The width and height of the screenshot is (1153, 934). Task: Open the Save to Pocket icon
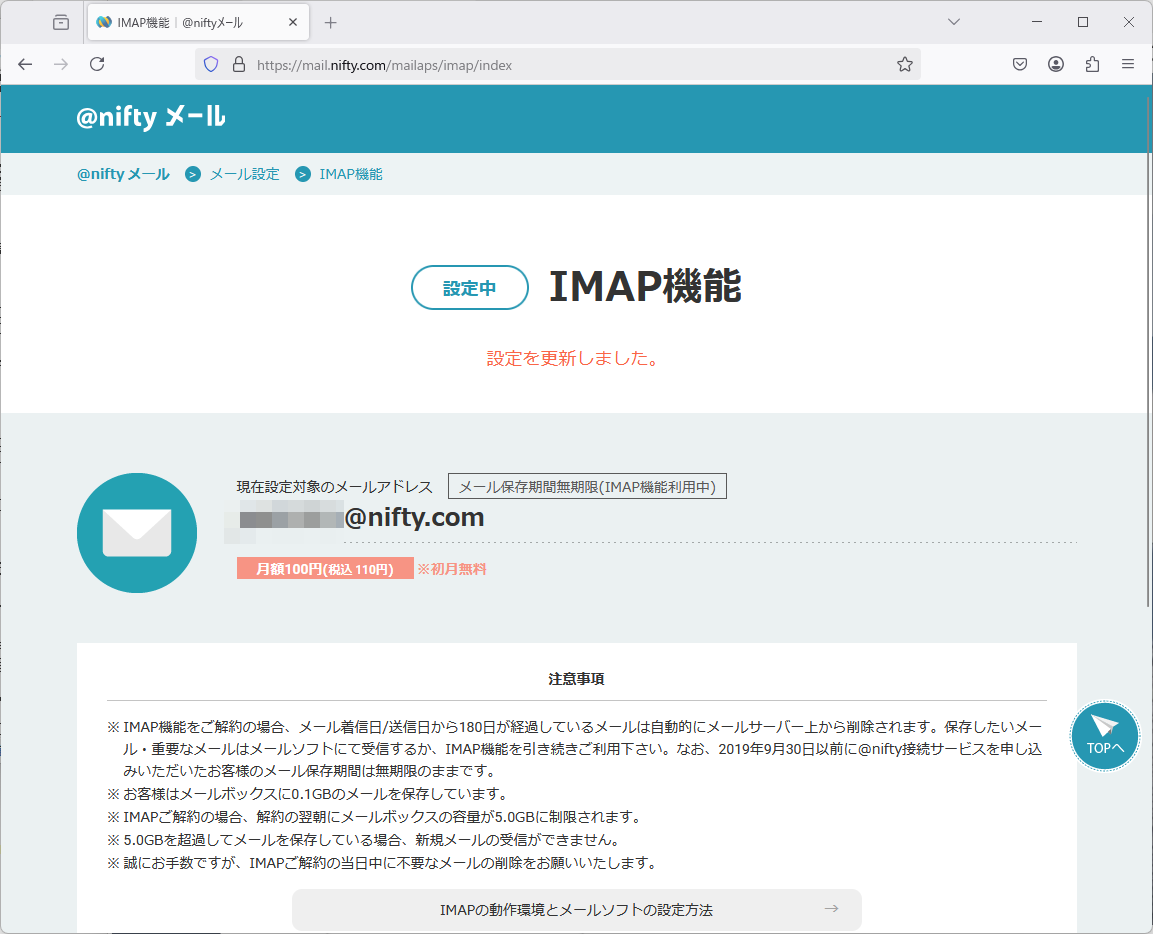1020,64
